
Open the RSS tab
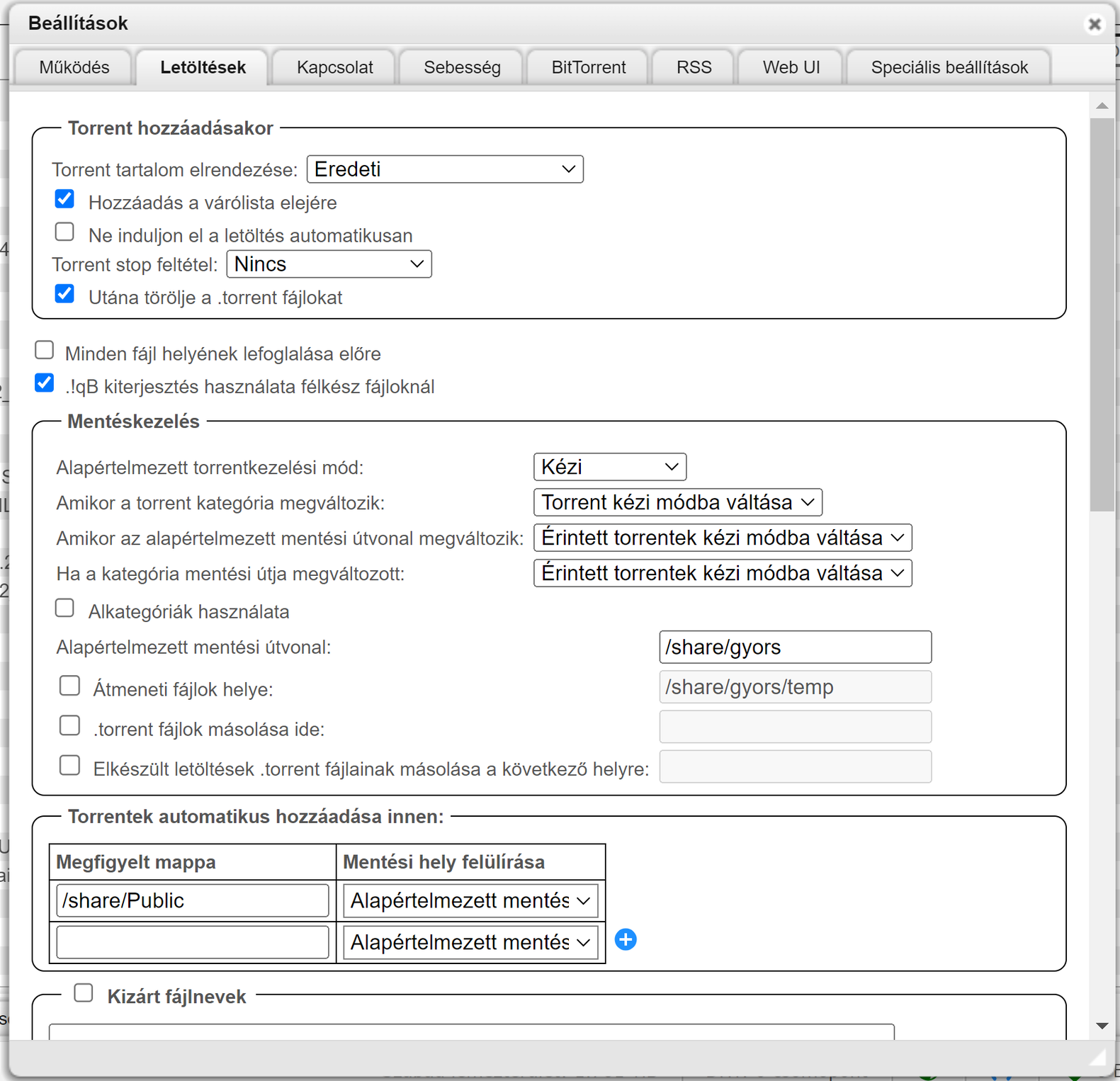pos(694,67)
